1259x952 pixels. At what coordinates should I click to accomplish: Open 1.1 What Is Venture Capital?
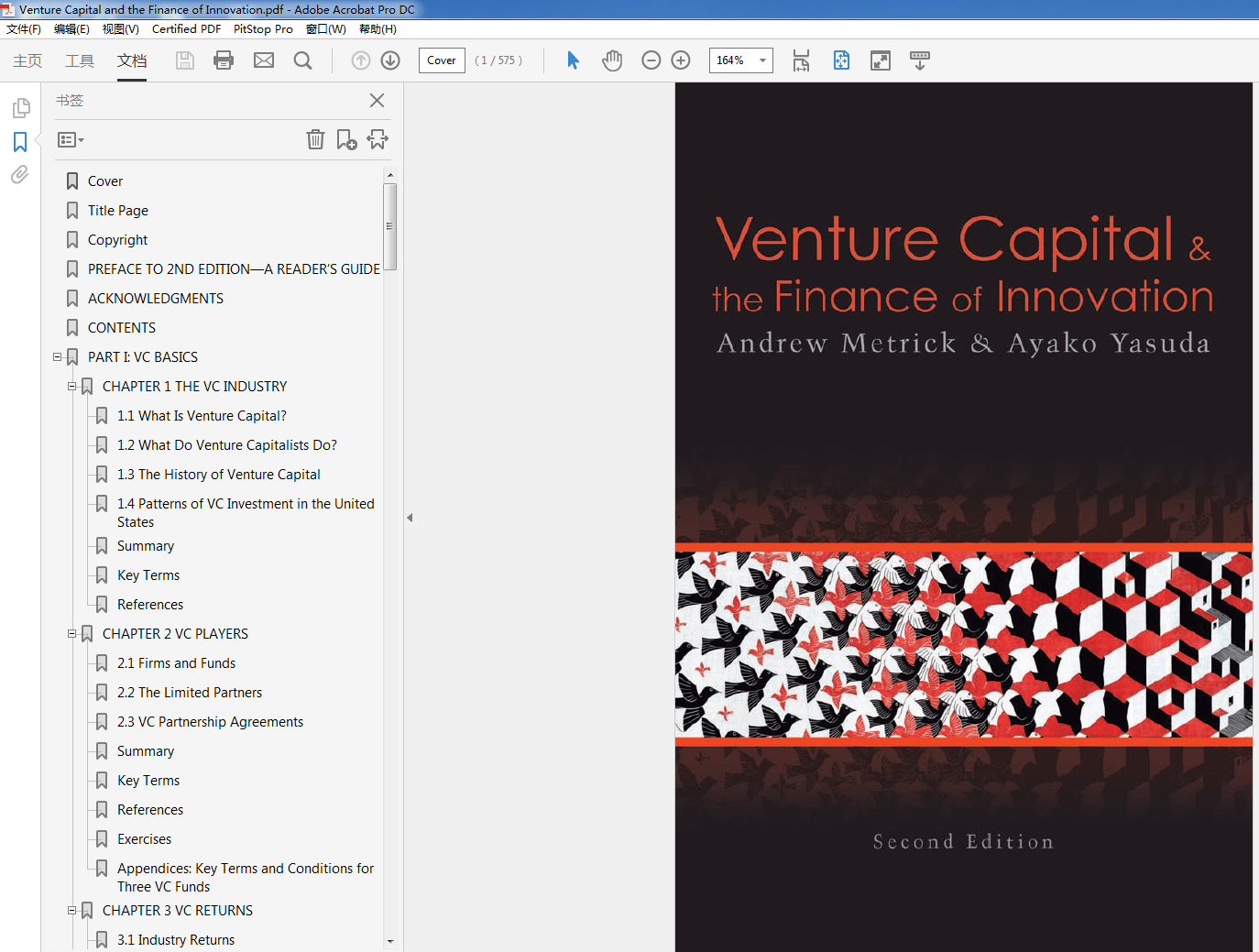(202, 416)
